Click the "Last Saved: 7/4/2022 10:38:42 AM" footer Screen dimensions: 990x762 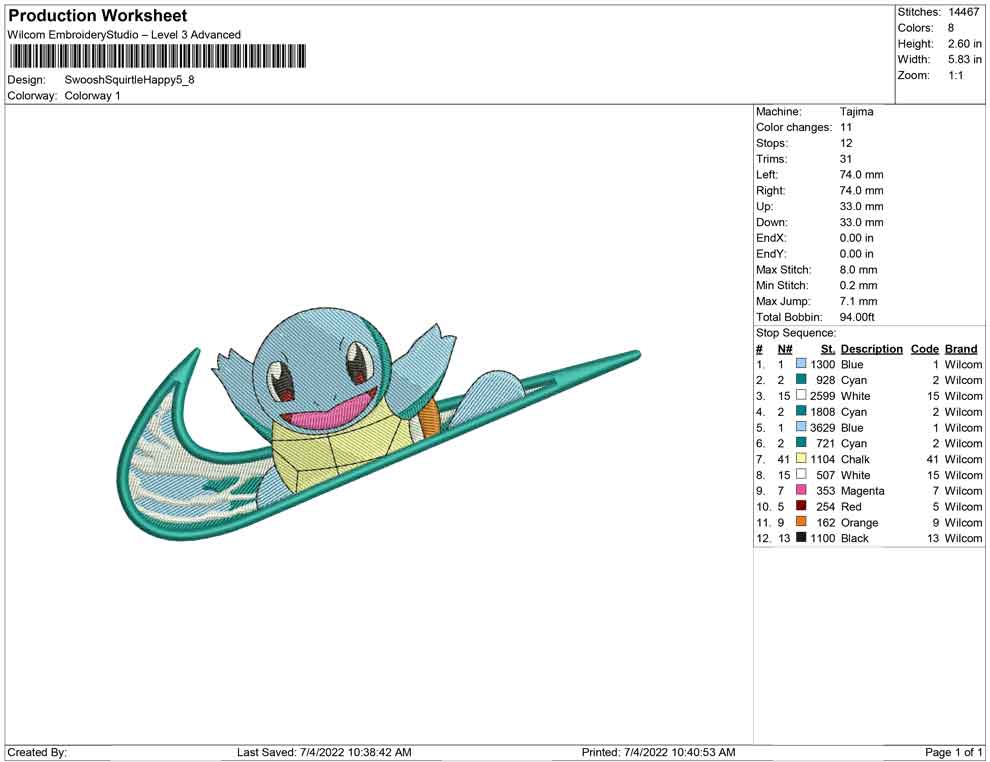tap(325, 752)
